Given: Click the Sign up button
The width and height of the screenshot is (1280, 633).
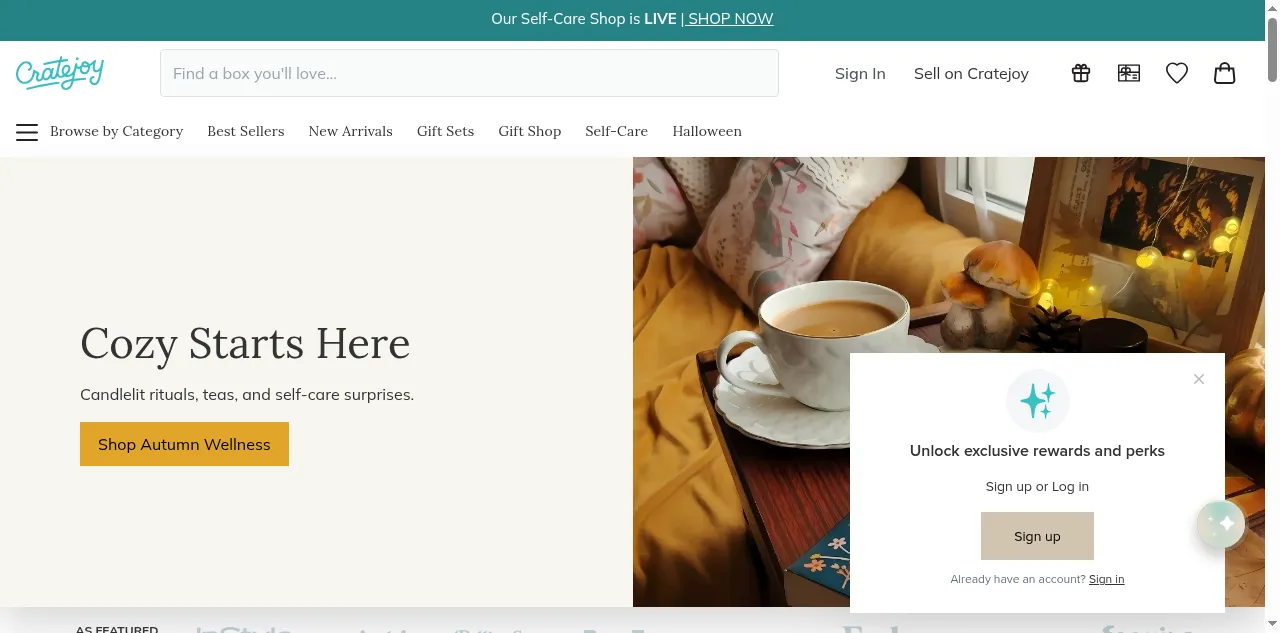Looking at the screenshot, I should [x=1037, y=536].
